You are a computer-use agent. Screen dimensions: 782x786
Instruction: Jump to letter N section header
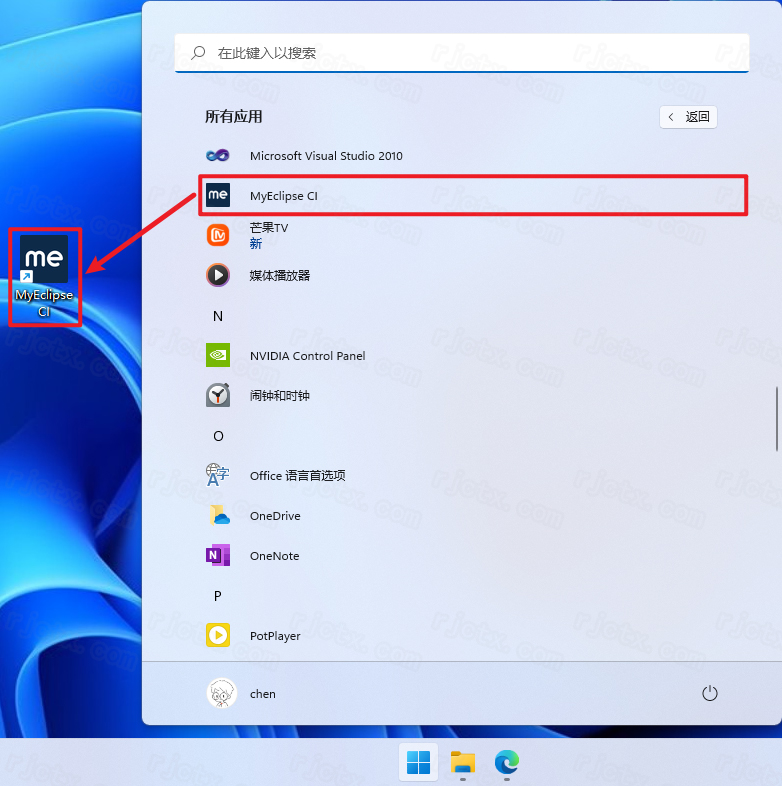tap(218, 316)
